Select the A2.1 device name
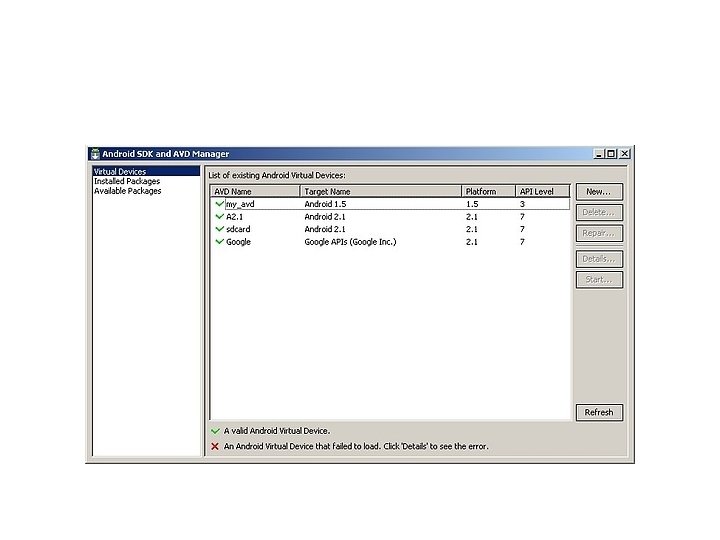Viewport: 720px width, 540px height. point(235,217)
